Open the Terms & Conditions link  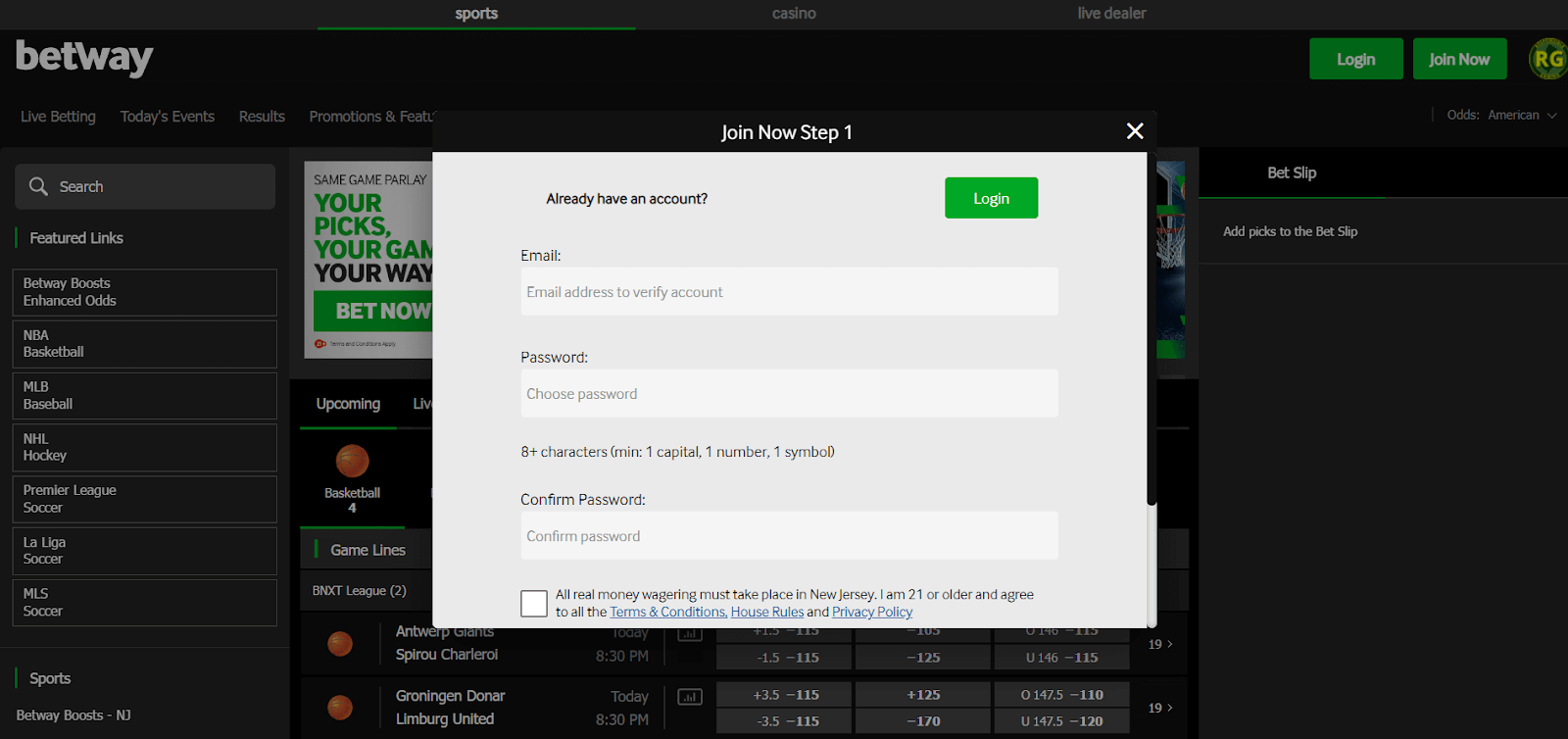tap(667, 613)
